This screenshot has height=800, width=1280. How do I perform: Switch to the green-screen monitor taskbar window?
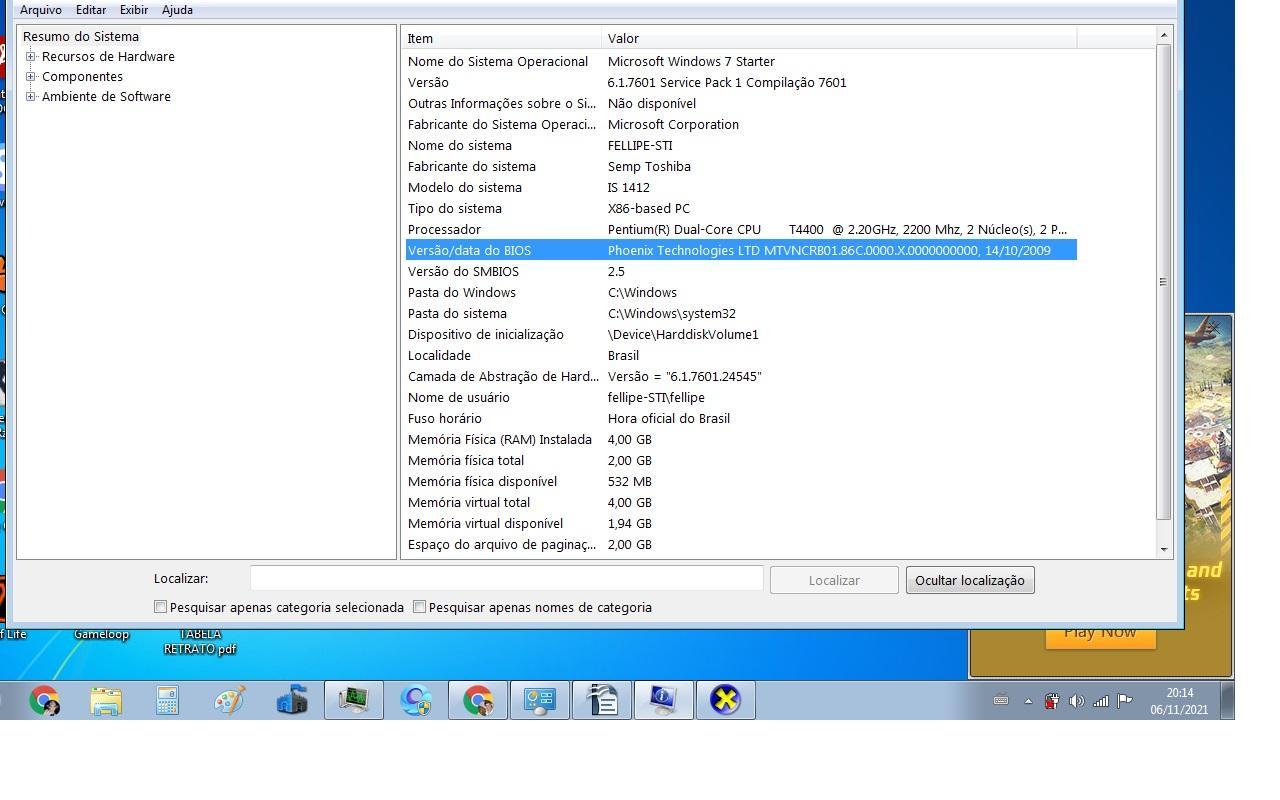click(354, 700)
